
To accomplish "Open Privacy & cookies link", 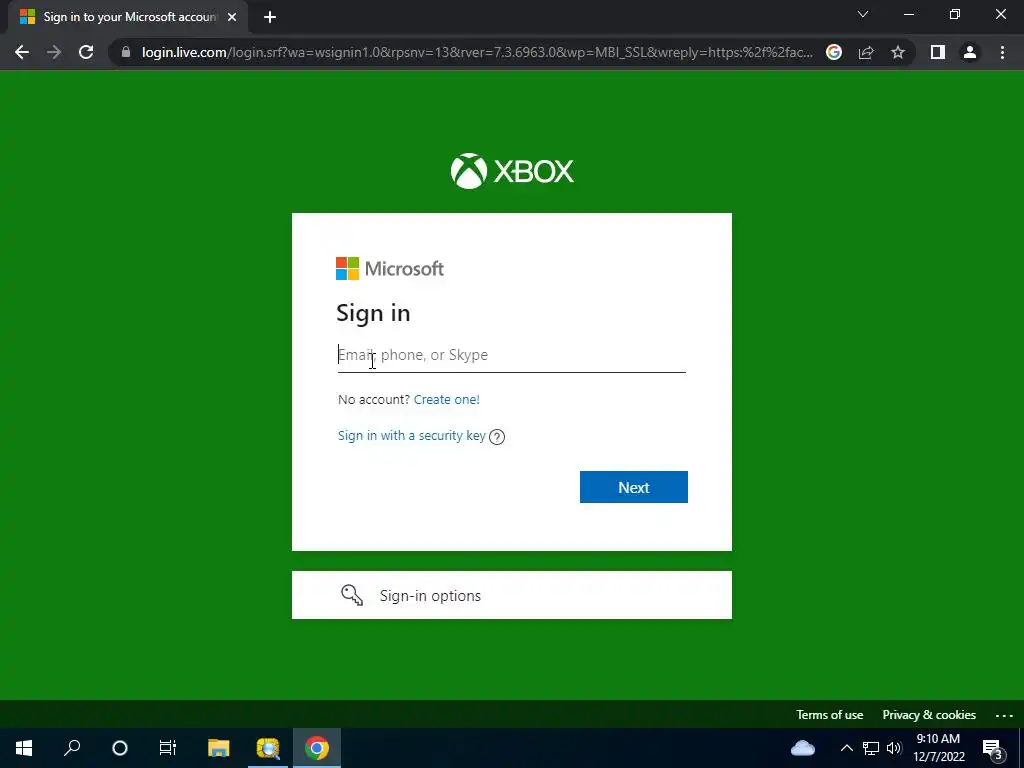I will [929, 714].
